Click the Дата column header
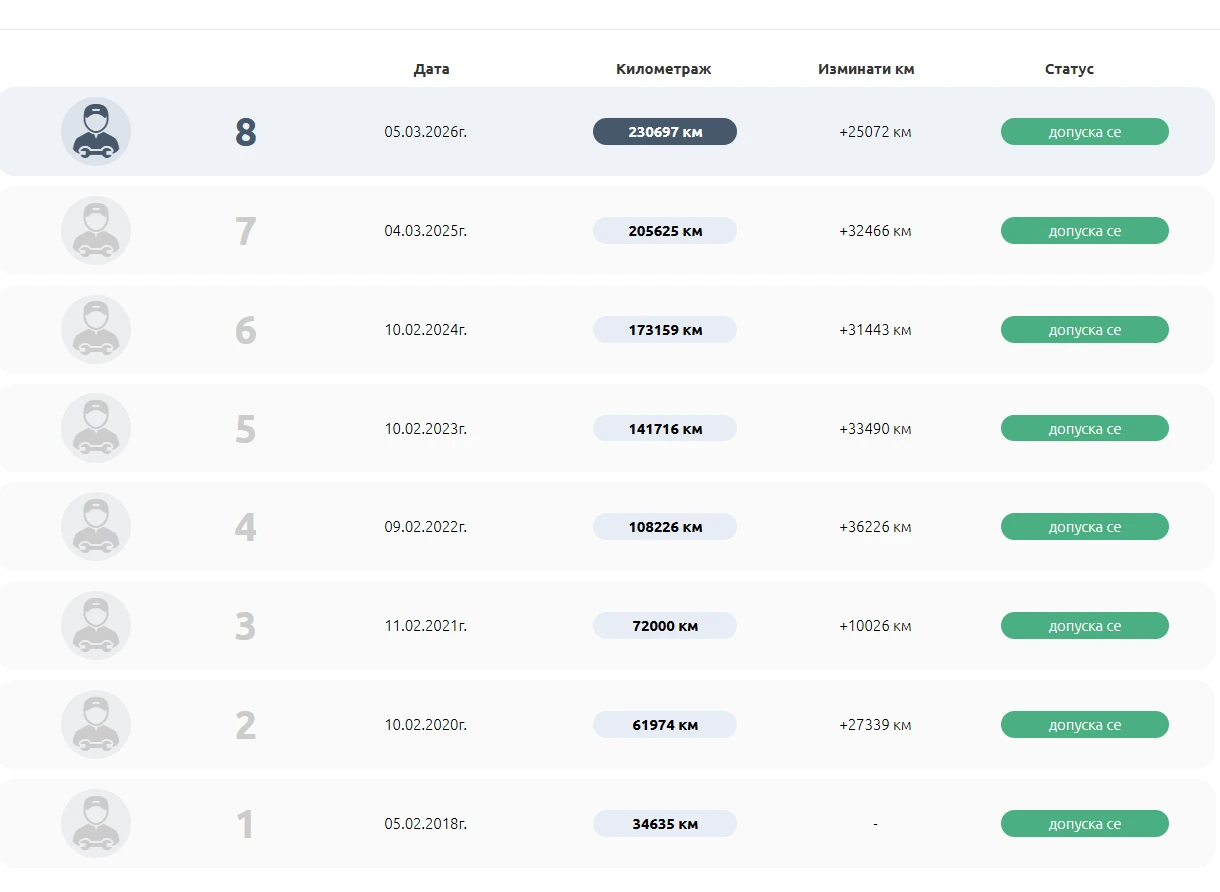 tap(431, 69)
